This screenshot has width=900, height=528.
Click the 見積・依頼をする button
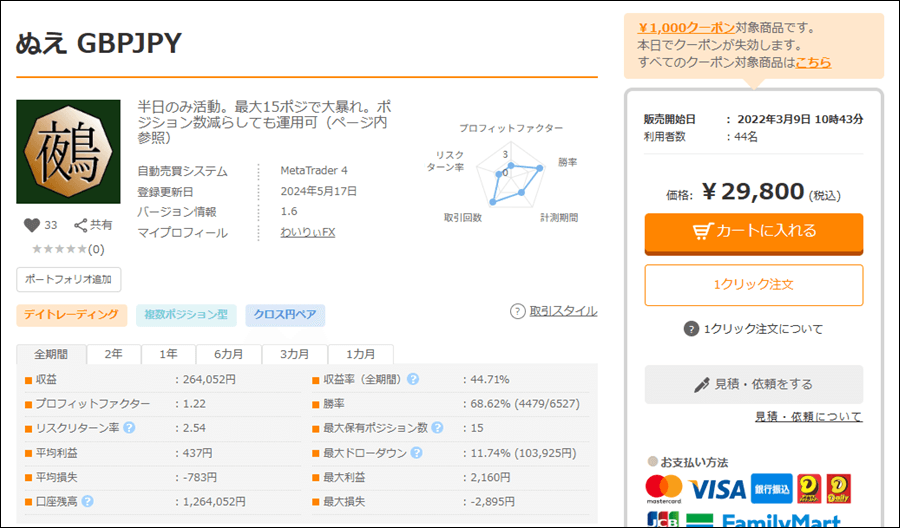coord(753,384)
